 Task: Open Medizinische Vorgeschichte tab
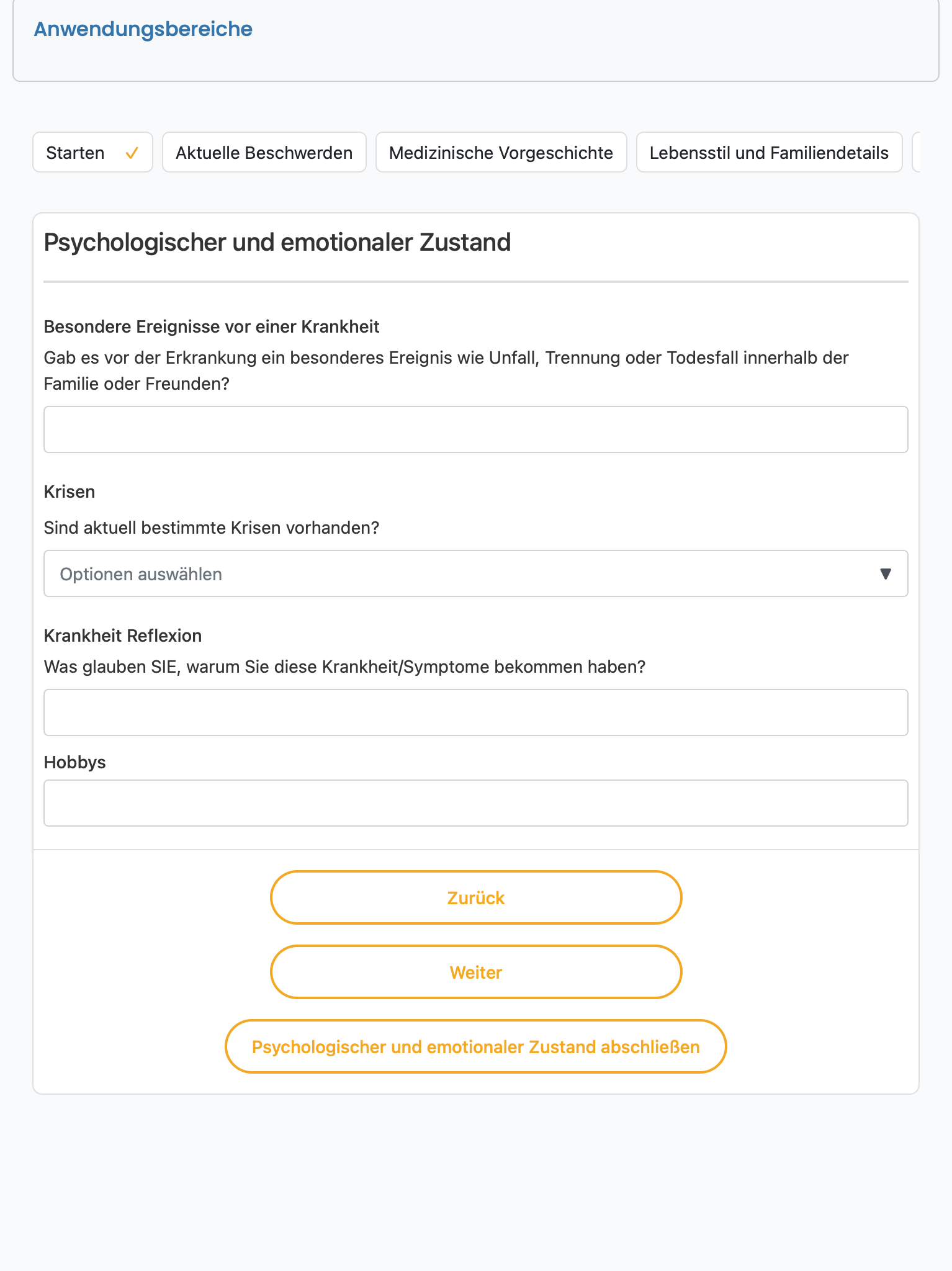click(x=501, y=152)
